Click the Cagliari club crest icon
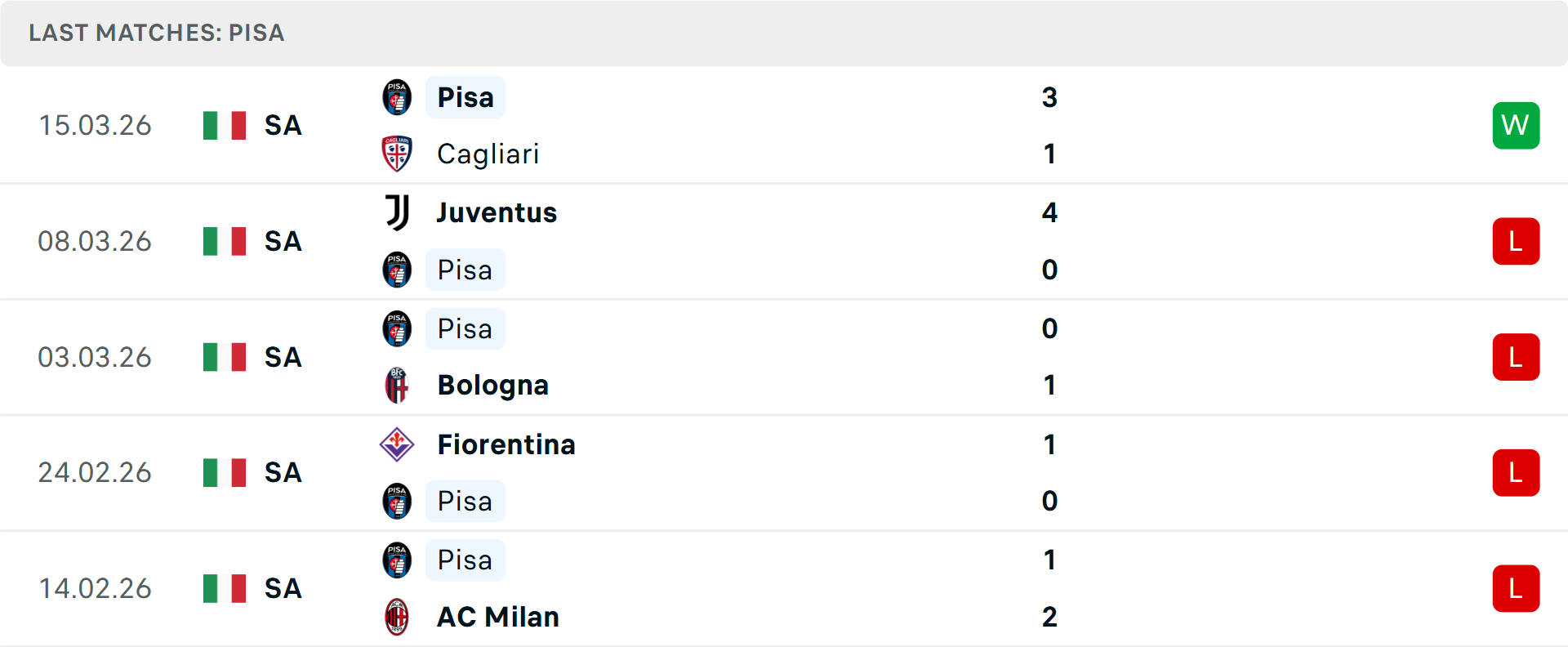This screenshot has height=647, width=1568. coord(397,154)
